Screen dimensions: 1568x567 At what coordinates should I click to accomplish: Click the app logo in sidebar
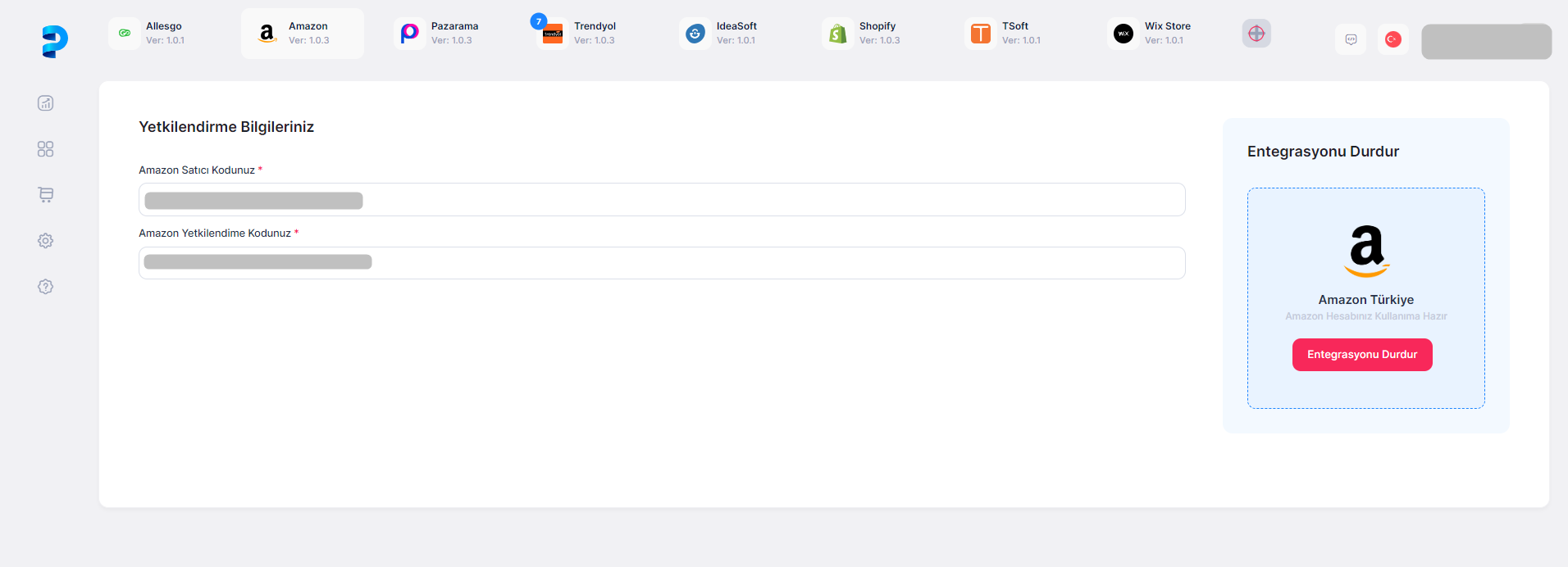[54, 41]
